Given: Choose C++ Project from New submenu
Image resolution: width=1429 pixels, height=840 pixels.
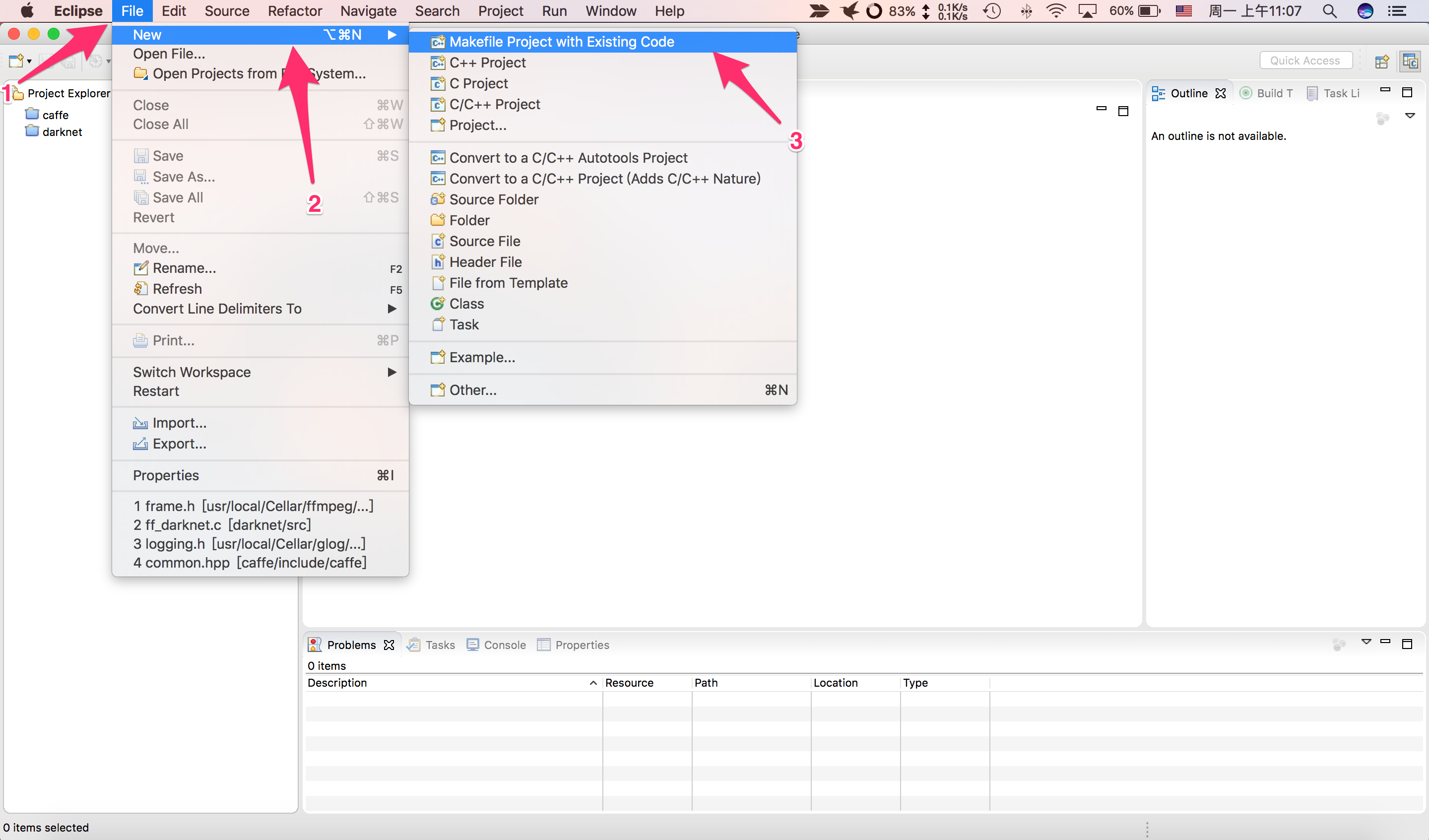Looking at the screenshot, I should (602, 63).
